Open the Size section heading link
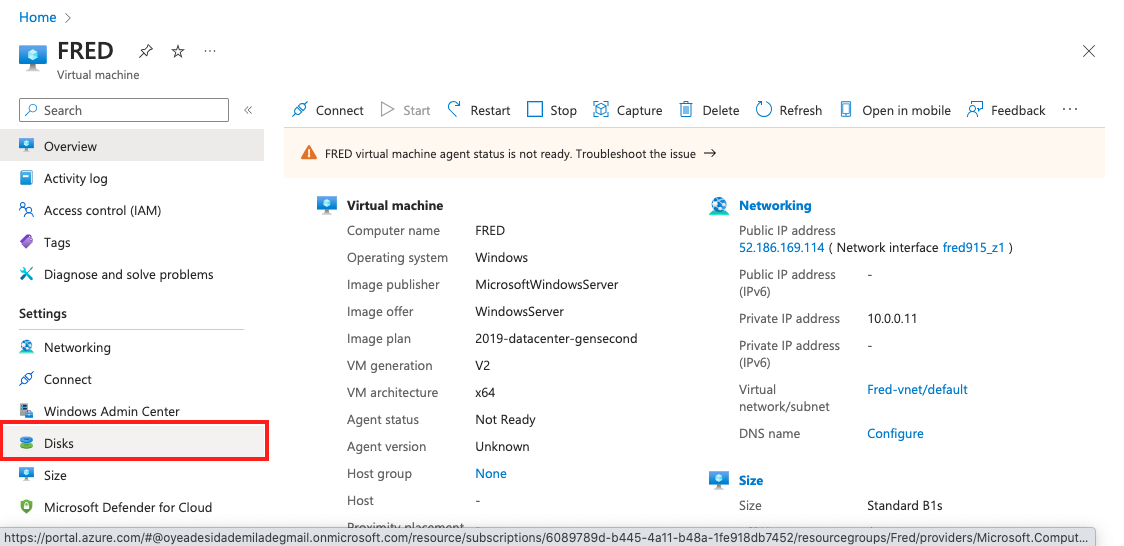Image resolution: width=1124 pixels, height=546 pixels. tap(751, 481)
